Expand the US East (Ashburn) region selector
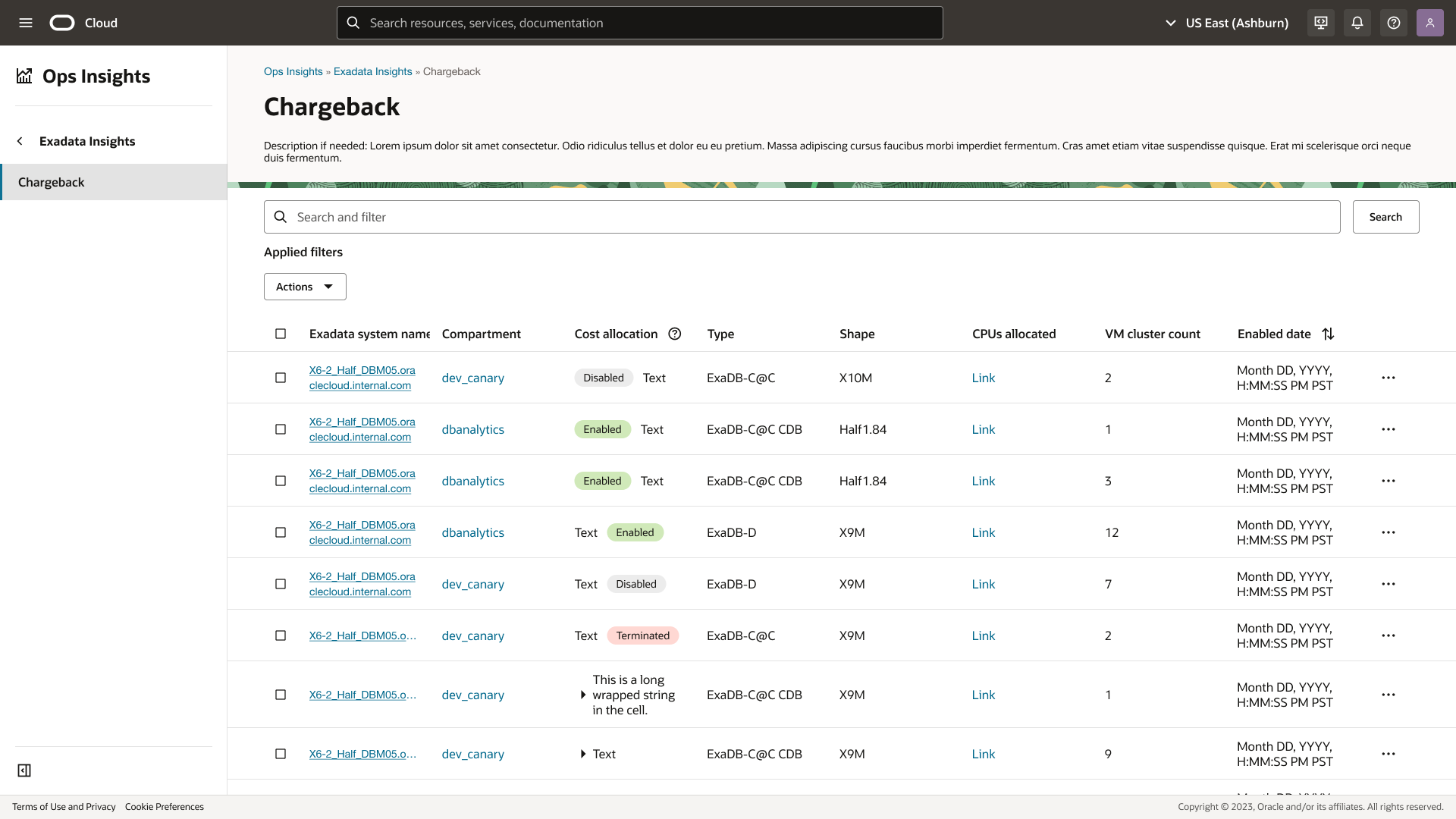Viewport: 1456px width, 819px height. [x=1226, y=23]
